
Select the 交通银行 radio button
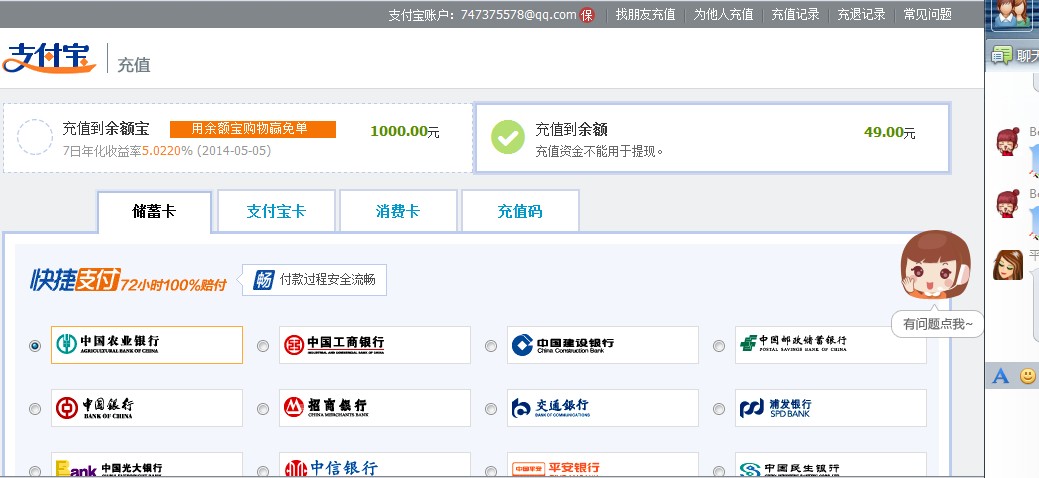tap(491, 408)
